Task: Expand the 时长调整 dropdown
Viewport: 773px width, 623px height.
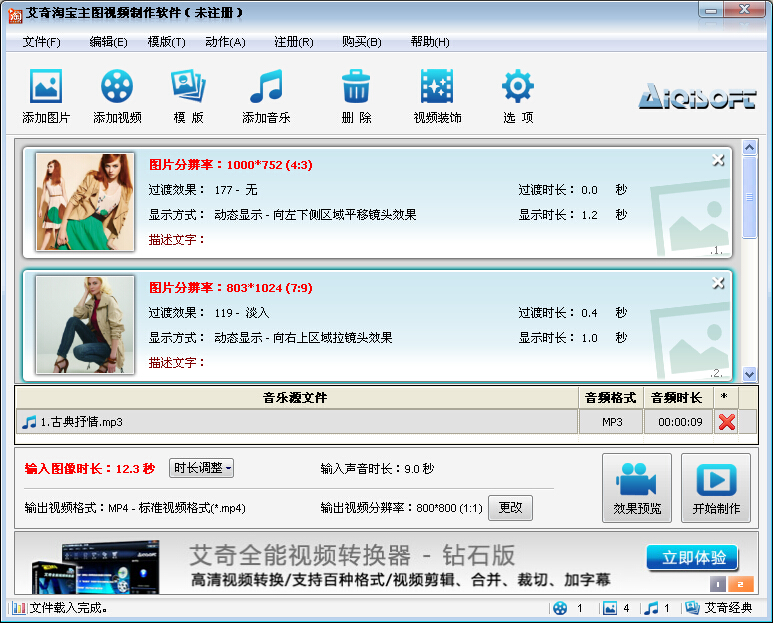Action: tap(202, 468)
